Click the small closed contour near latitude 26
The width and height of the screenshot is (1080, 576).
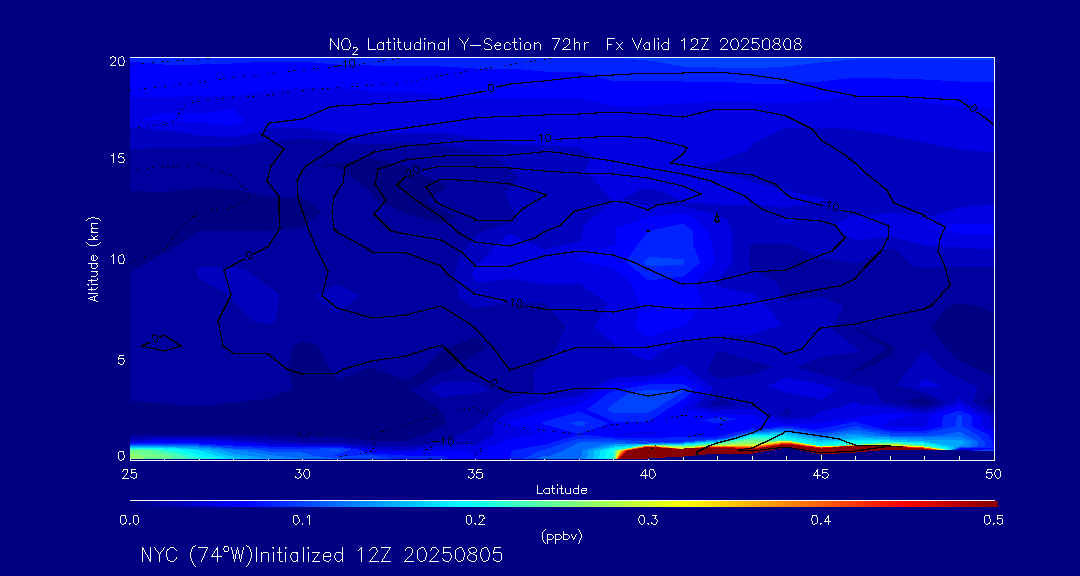point(163,344)
